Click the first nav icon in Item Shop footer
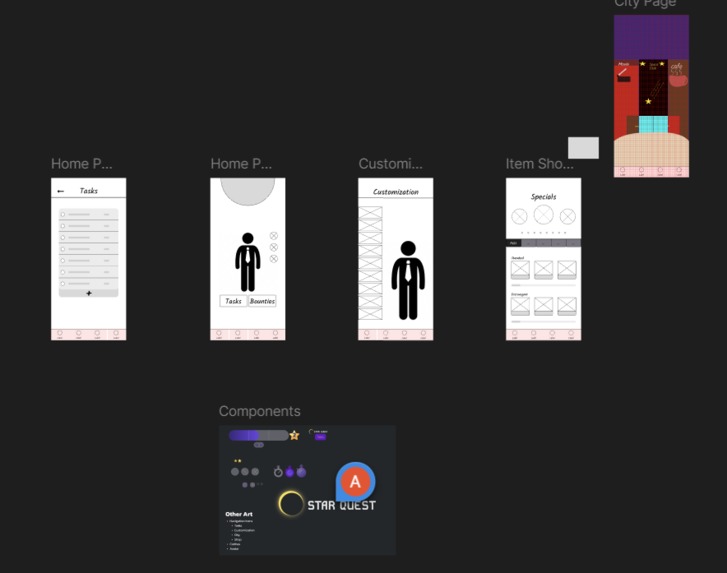 point(515,334)
